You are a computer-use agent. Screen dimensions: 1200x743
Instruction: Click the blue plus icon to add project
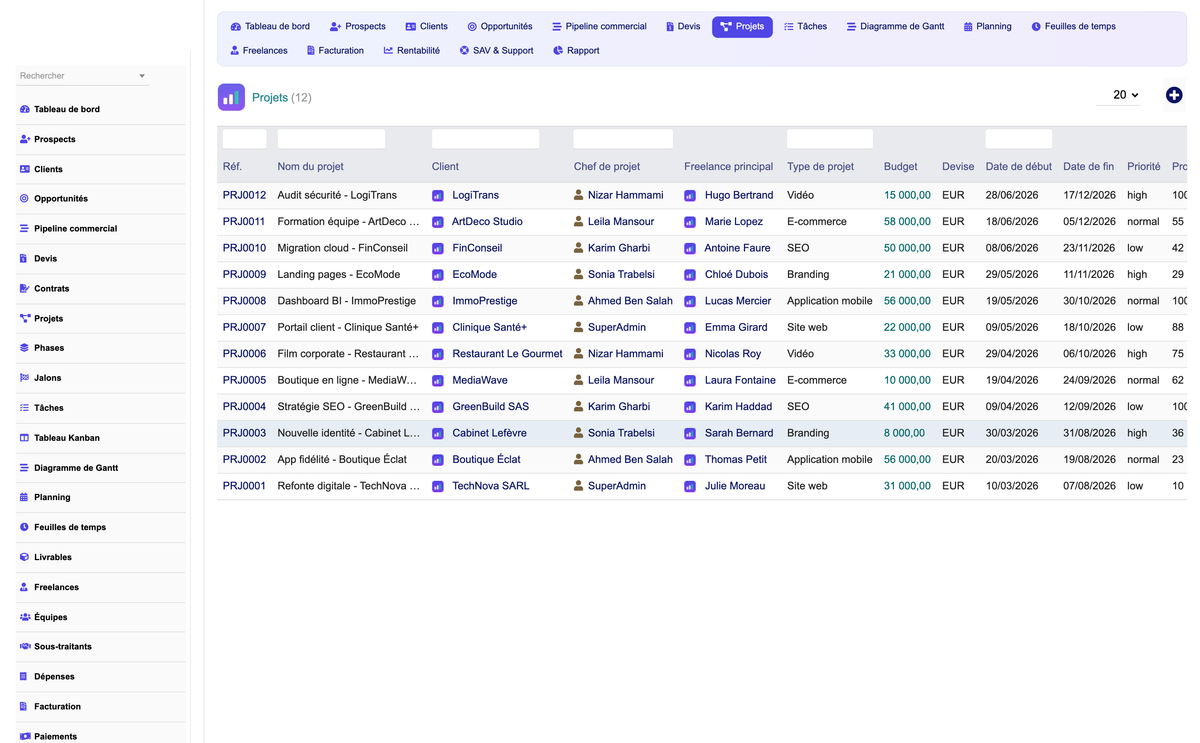point(1174,95)
